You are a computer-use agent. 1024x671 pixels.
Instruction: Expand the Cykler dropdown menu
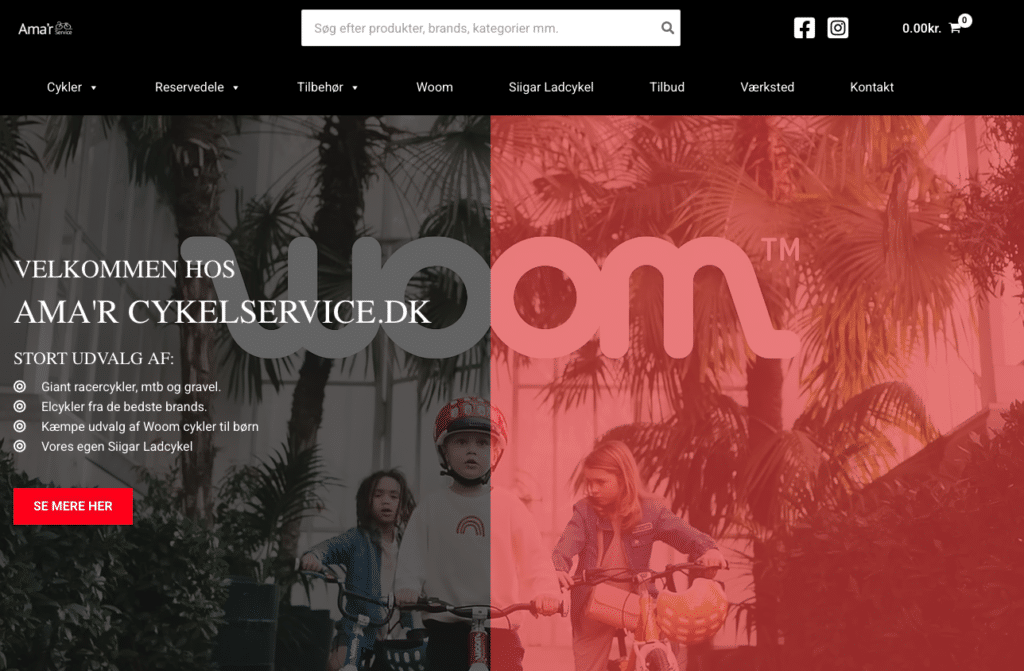click(72, 87)
